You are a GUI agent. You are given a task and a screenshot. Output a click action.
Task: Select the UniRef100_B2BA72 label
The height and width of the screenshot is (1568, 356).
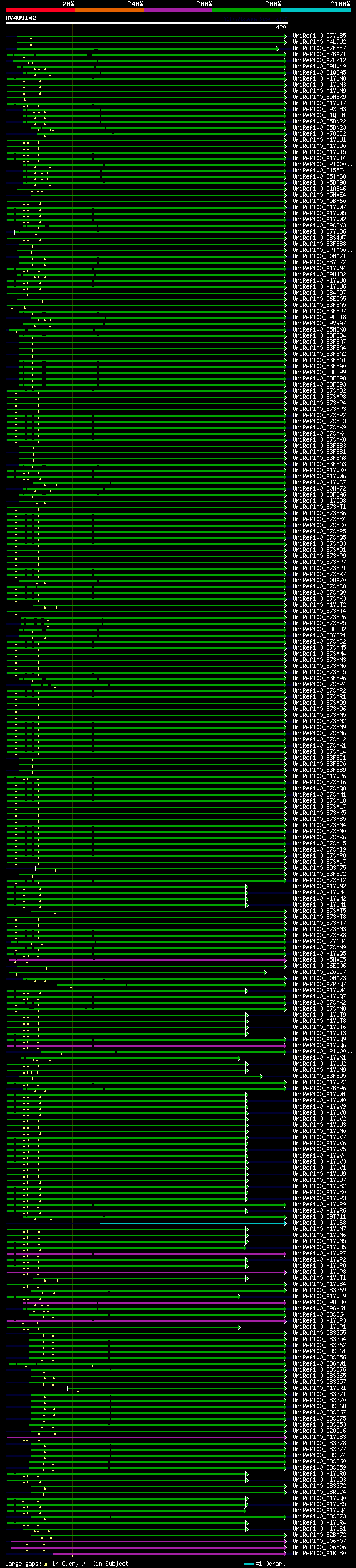[x=319, y=1535]
